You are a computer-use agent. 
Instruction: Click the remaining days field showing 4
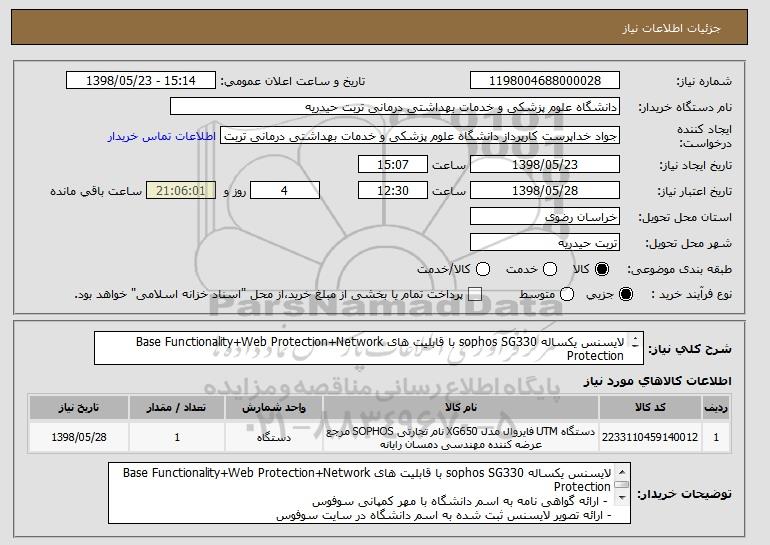[285, 191]
